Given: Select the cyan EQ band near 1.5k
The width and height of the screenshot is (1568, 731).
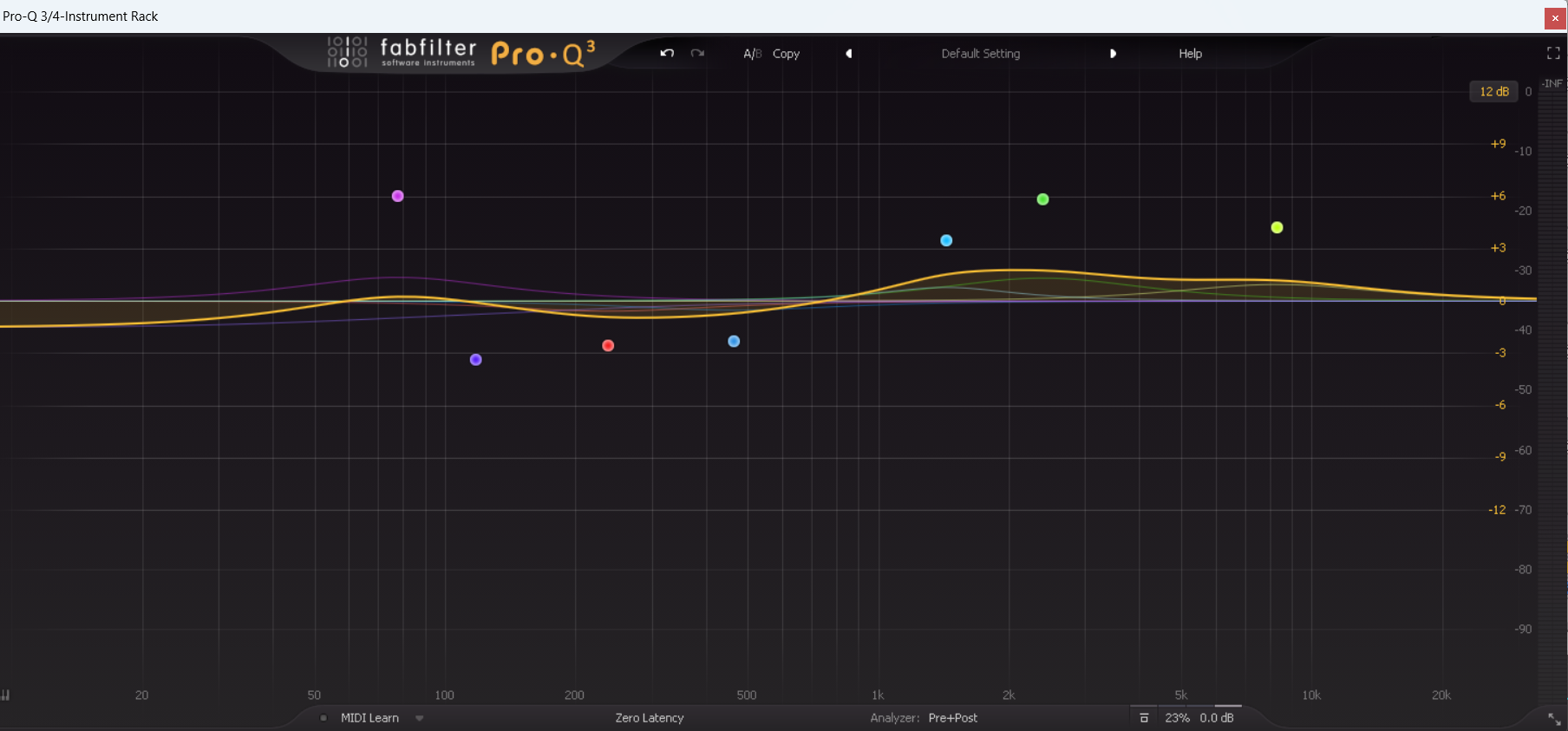Looking at the screenshot, I should point(946,240).
